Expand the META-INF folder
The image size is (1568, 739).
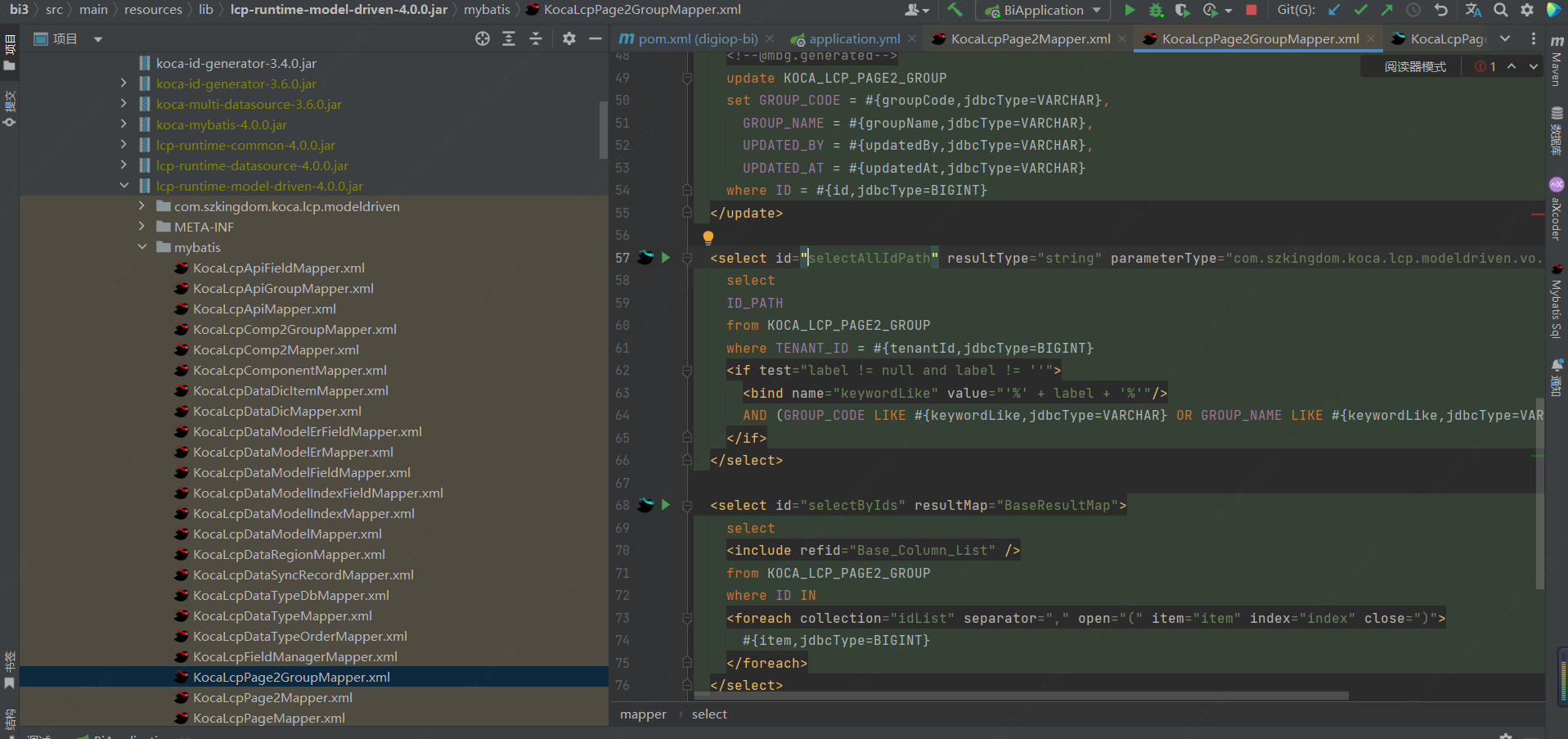142,227
